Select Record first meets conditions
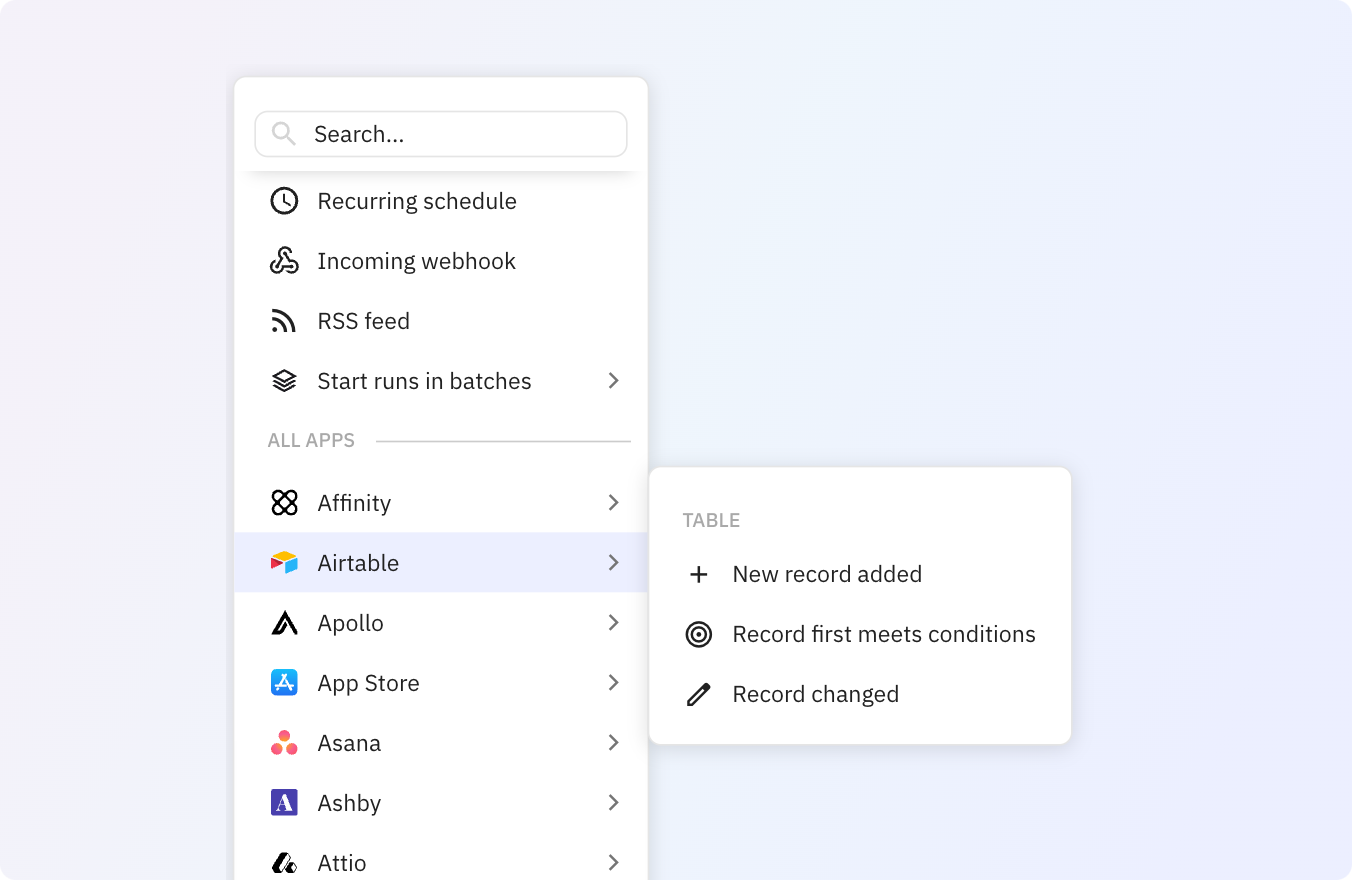This screenshot has width=1352, height=880. (x=860, y=634)
